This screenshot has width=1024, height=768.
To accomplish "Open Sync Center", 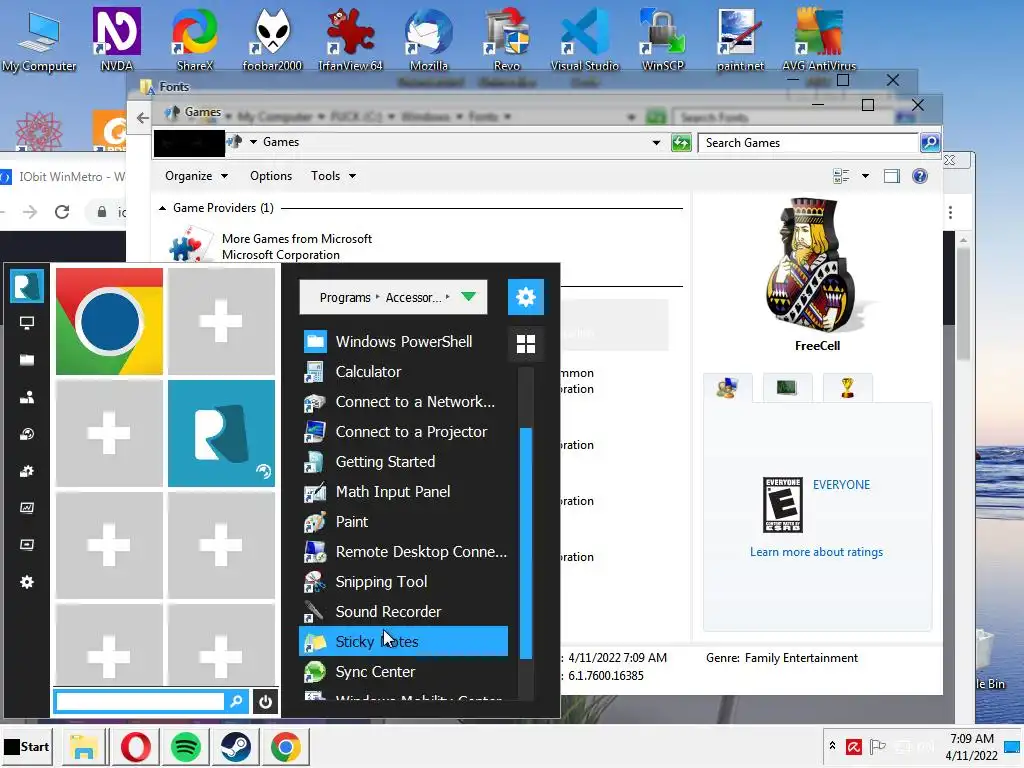I will (404, 671).
